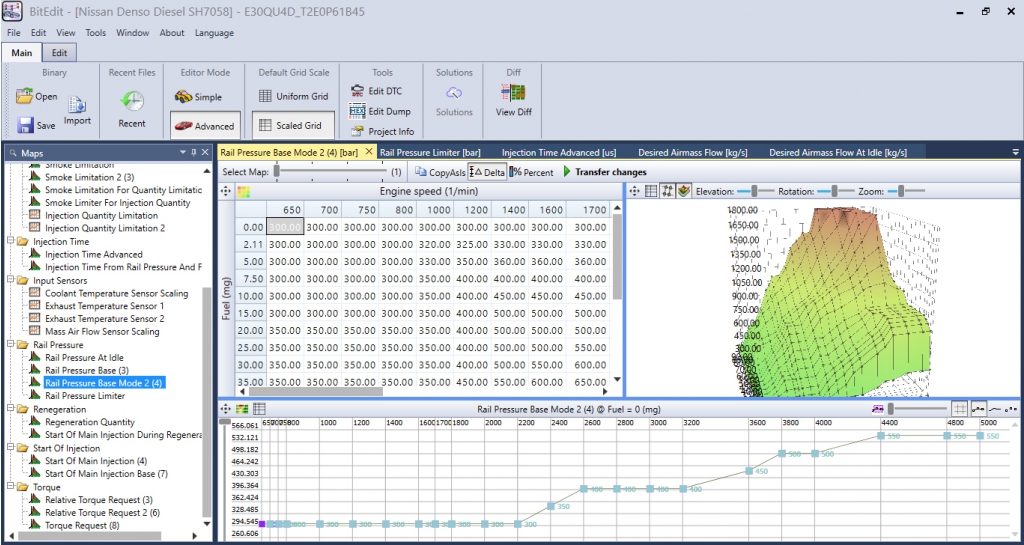1024x545 pixels.
Task: Click BitEdit application icon in title bar
Action: coord(13,12)
